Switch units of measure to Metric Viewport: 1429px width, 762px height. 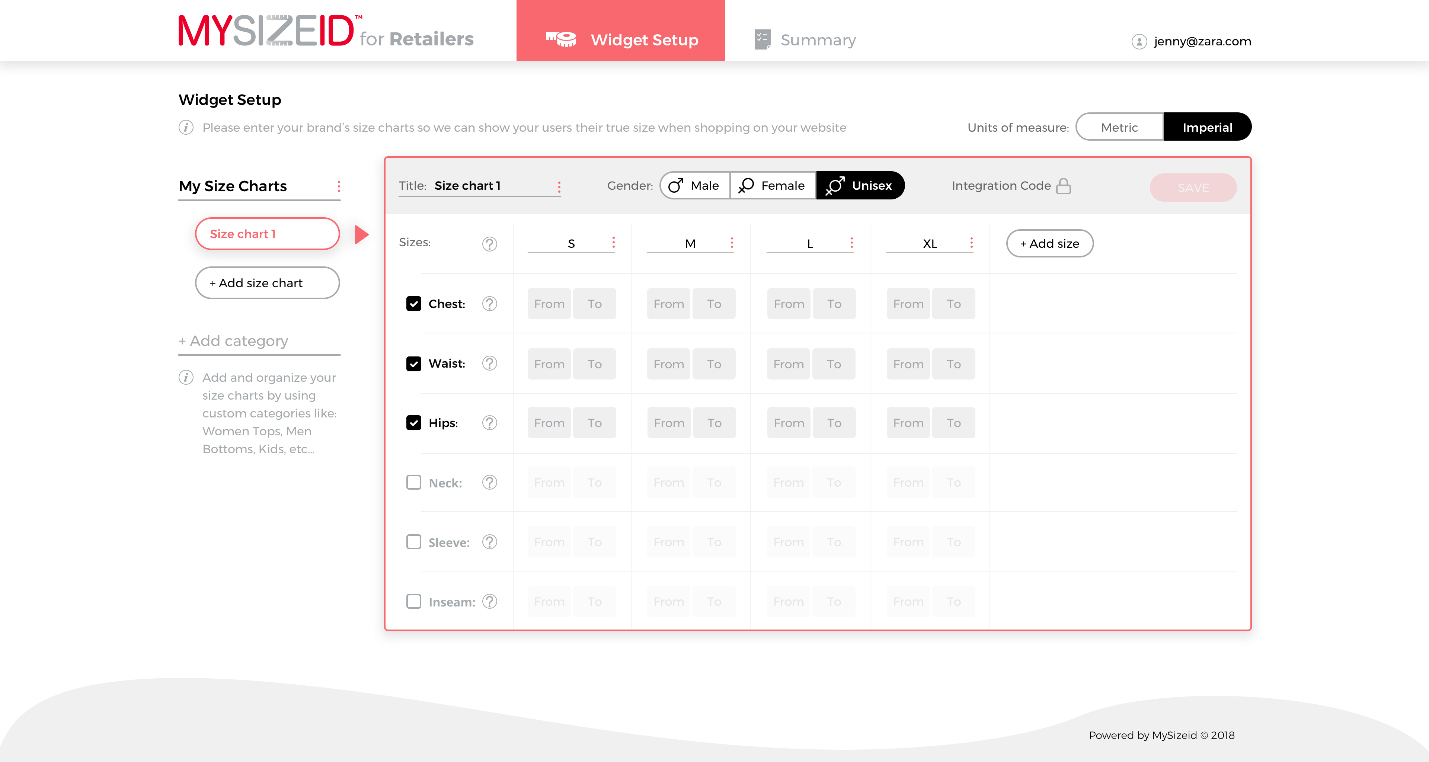(1119, 127)
